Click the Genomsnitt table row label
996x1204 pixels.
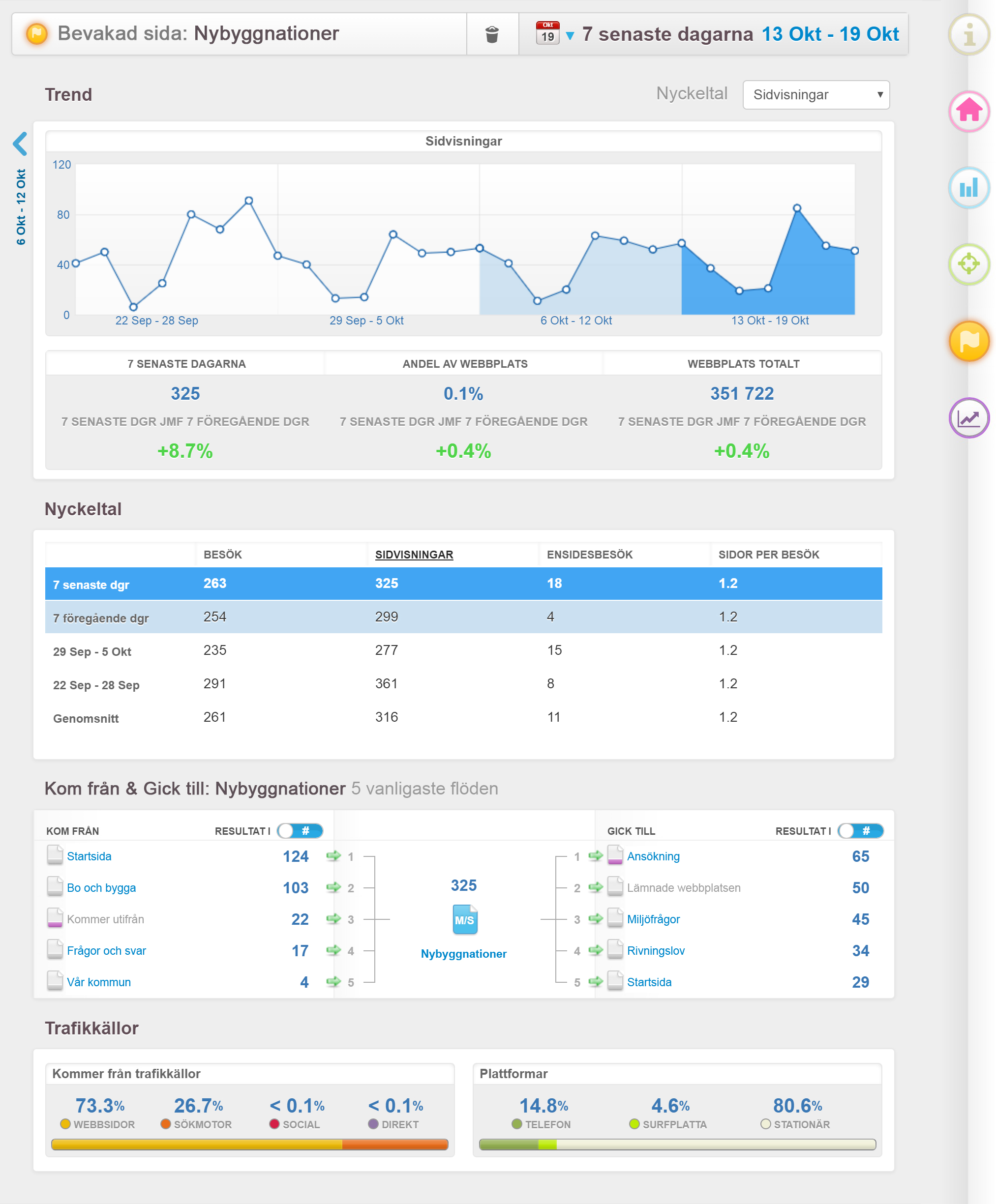pyautogui.click(x=86, y=718)
